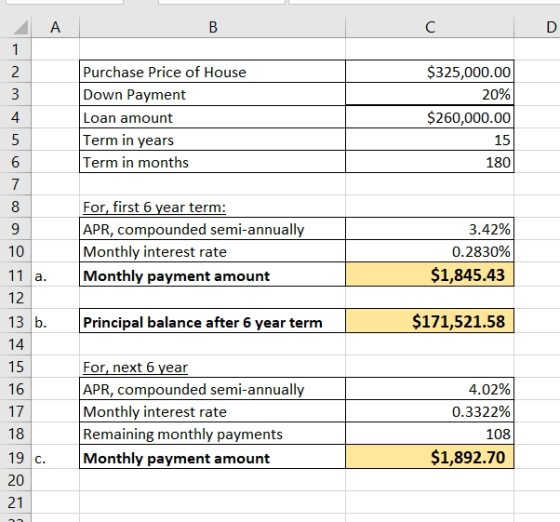Select column C header

(x=430, y=27)
